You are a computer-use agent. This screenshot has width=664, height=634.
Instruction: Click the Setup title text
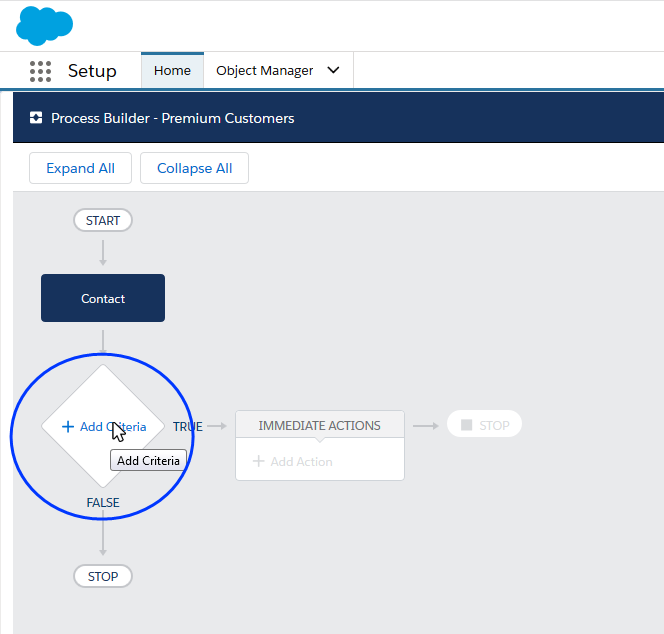(92, 71)
